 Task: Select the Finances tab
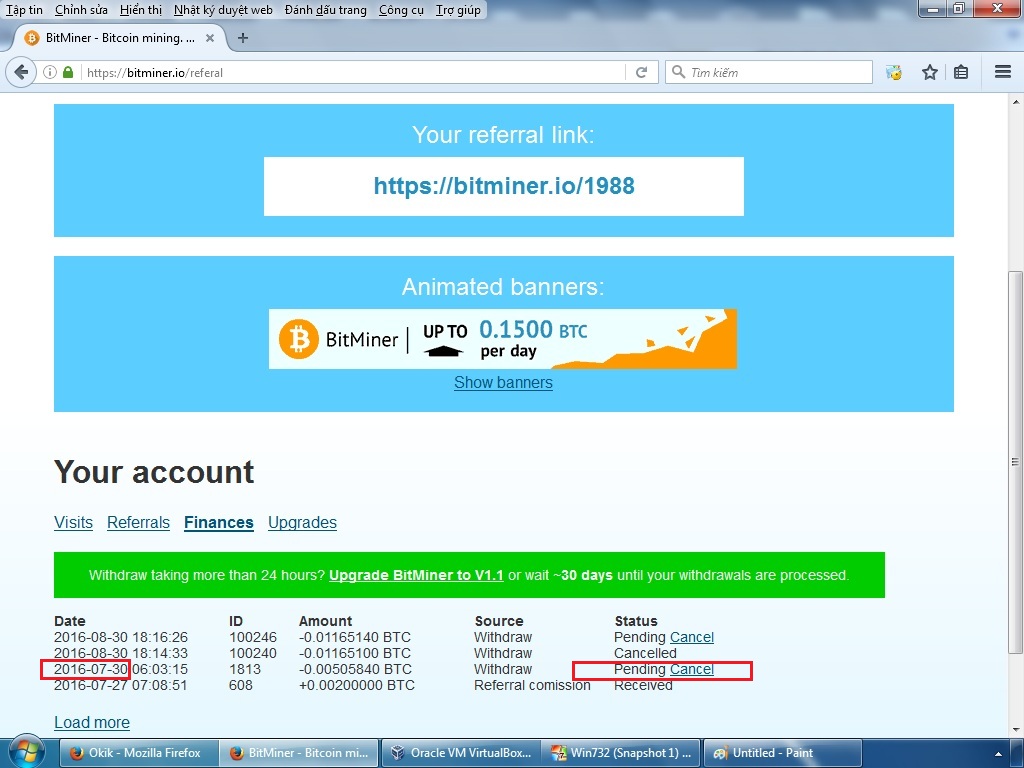(x=219, y=522)
